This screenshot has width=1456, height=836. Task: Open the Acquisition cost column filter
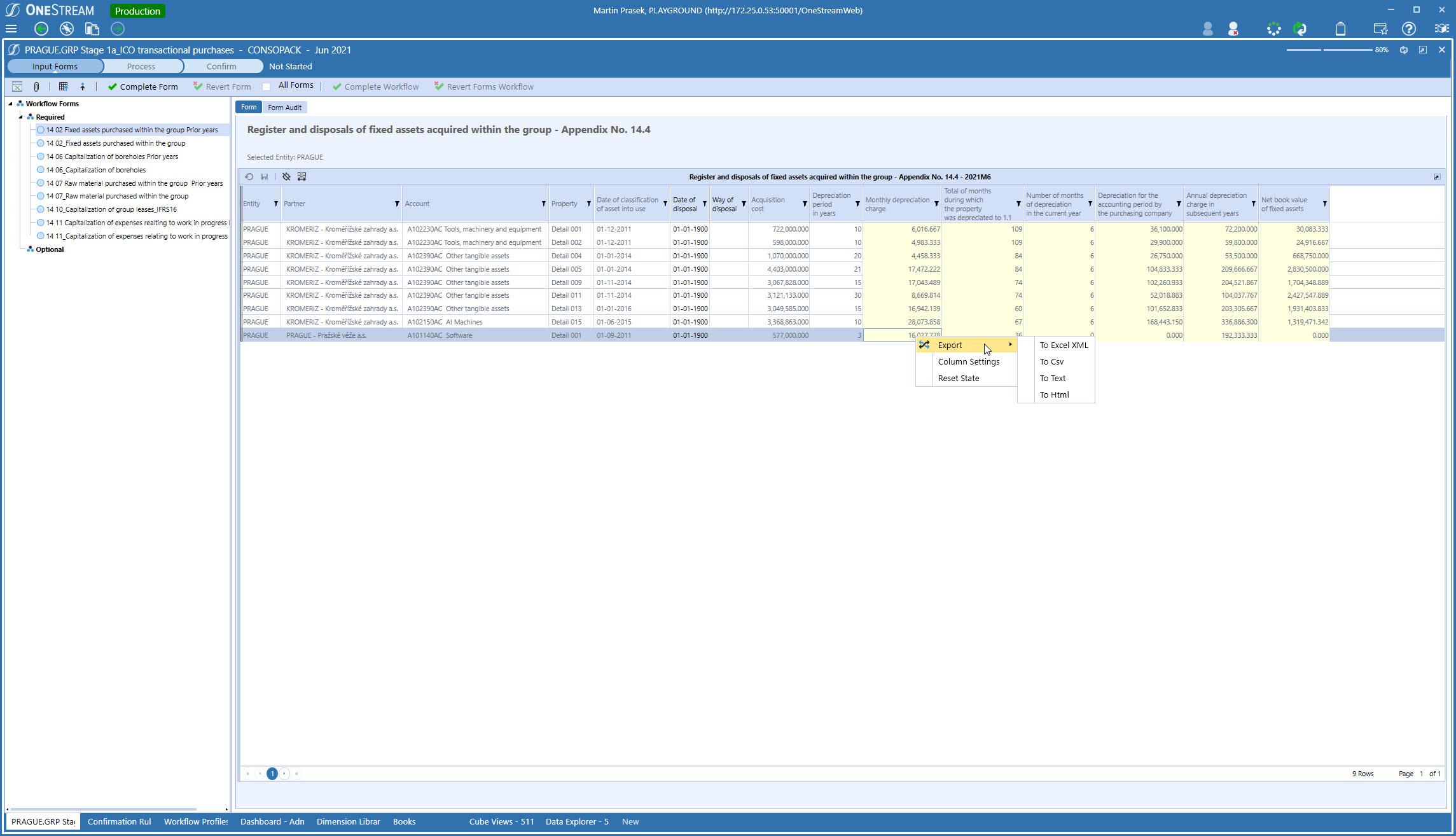click(805, 204)
